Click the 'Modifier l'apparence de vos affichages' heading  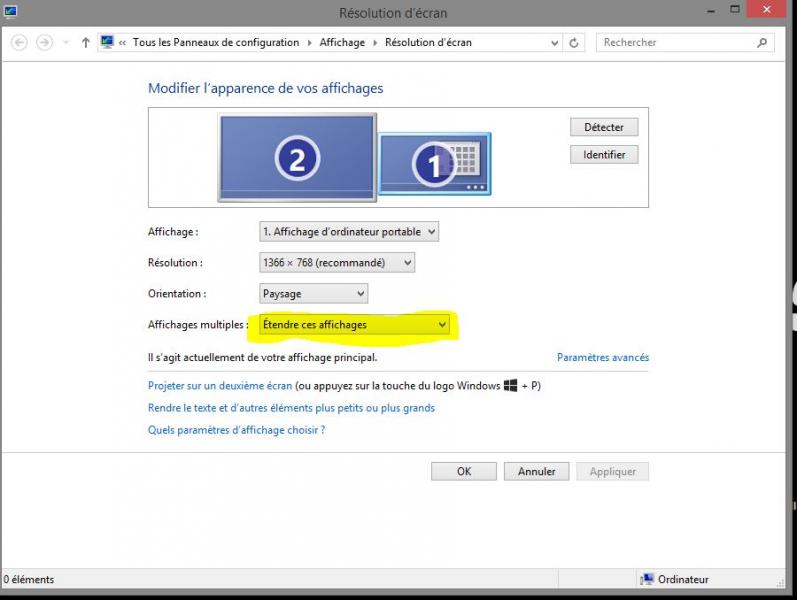point(265,88)
